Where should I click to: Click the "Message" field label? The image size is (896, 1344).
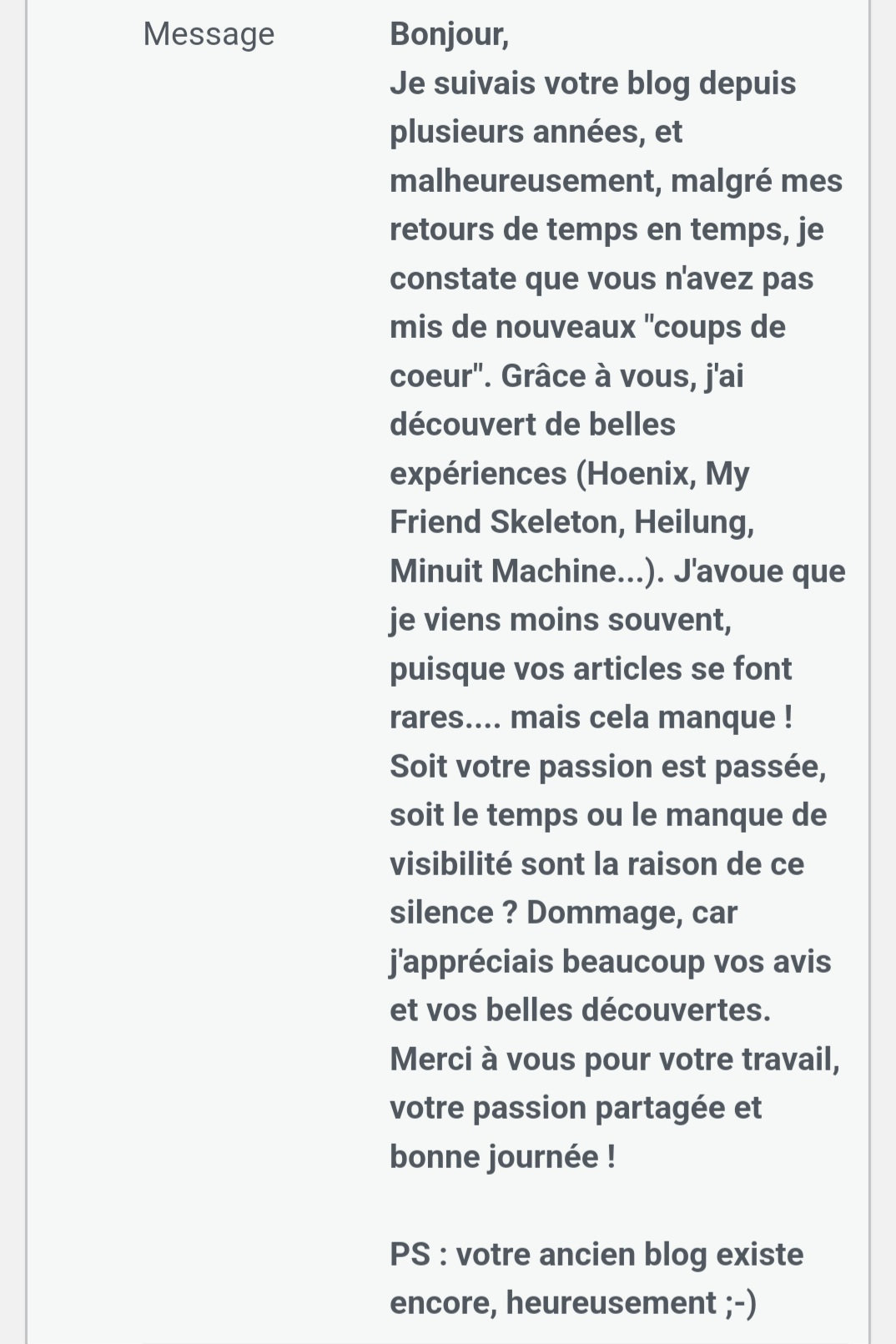[x=209, y=34]
